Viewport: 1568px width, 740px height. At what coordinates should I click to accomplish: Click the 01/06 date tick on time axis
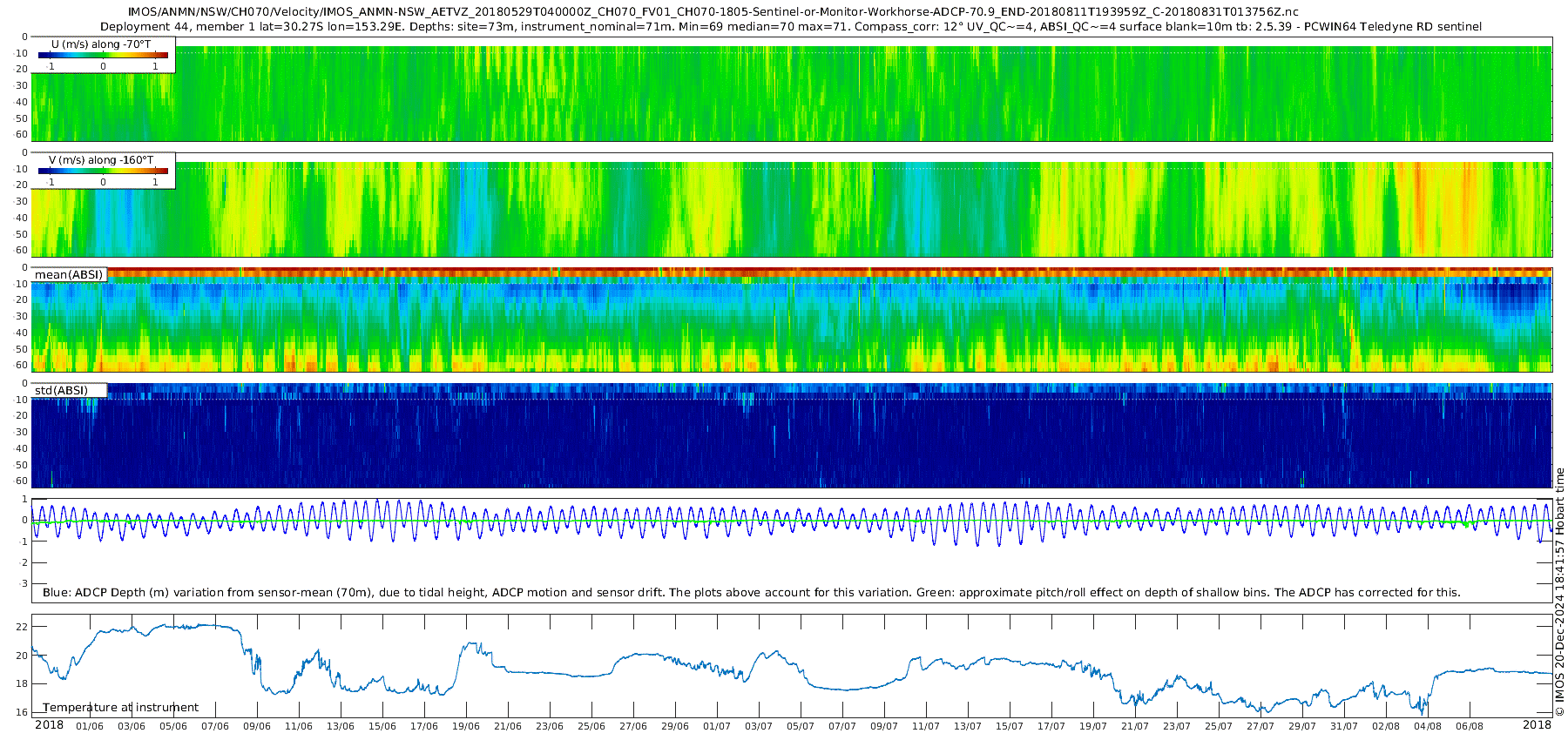click(x=90, y=726)
